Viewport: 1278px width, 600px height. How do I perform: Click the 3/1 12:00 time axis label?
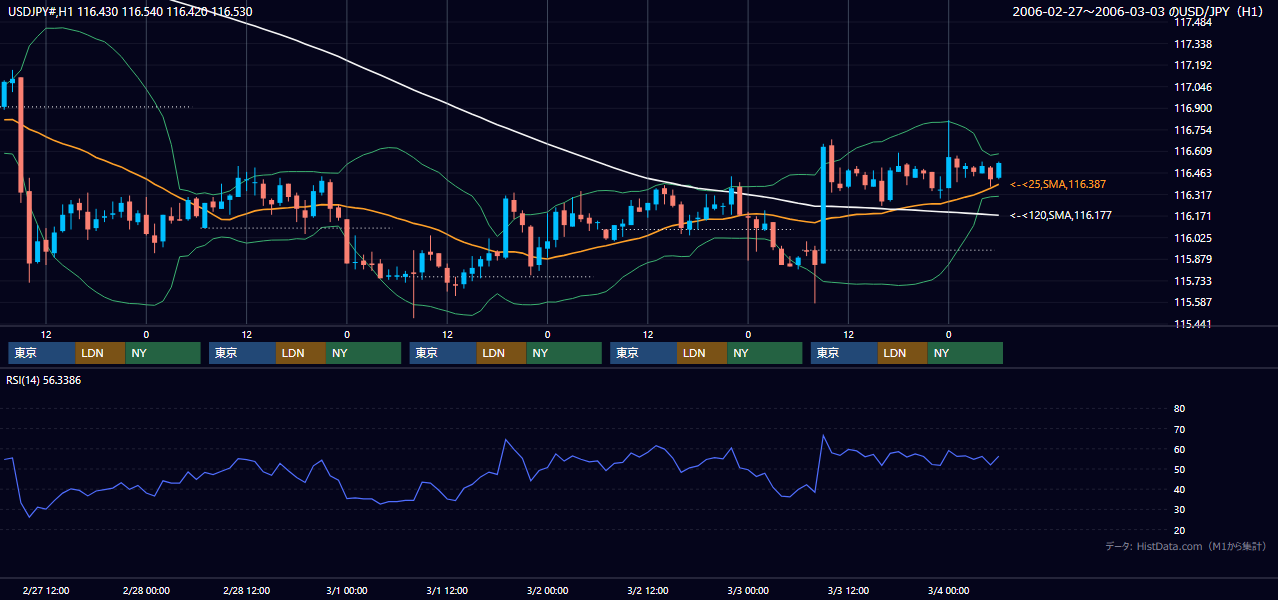447,590
